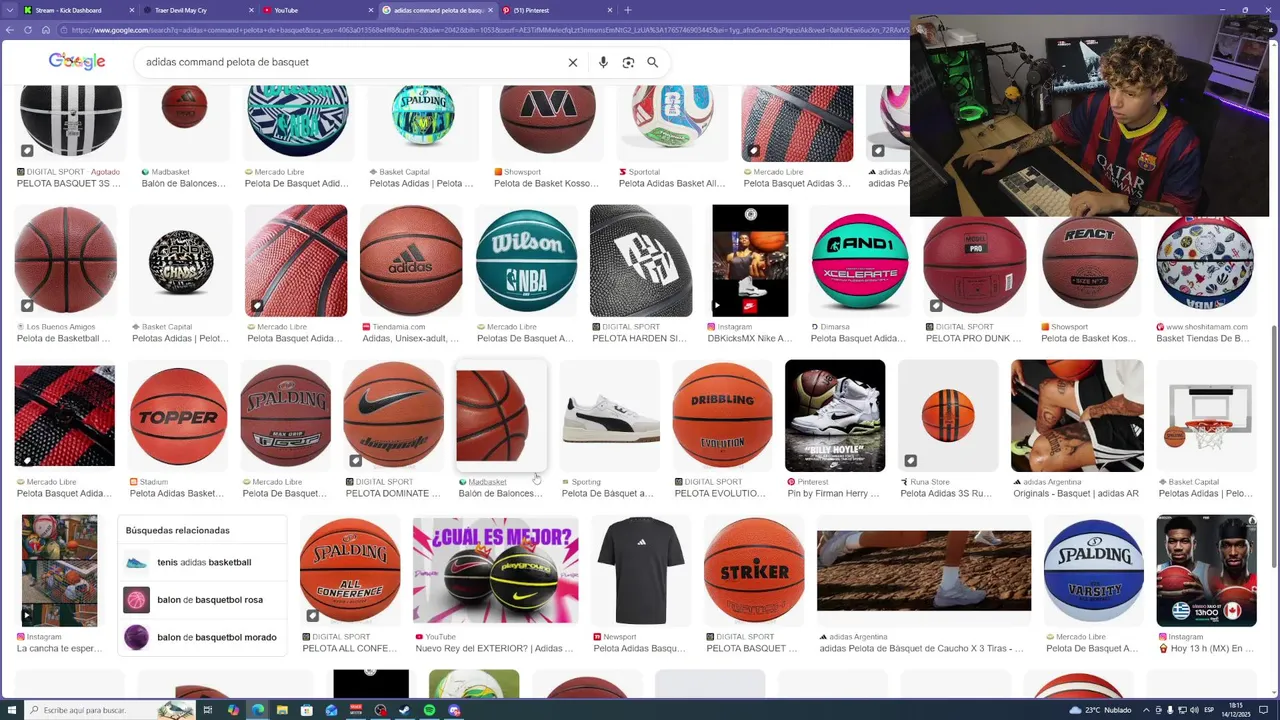The image size is (1280, 720).
Task: Go back with the browser back arrow
Action: tap(10, 30)
